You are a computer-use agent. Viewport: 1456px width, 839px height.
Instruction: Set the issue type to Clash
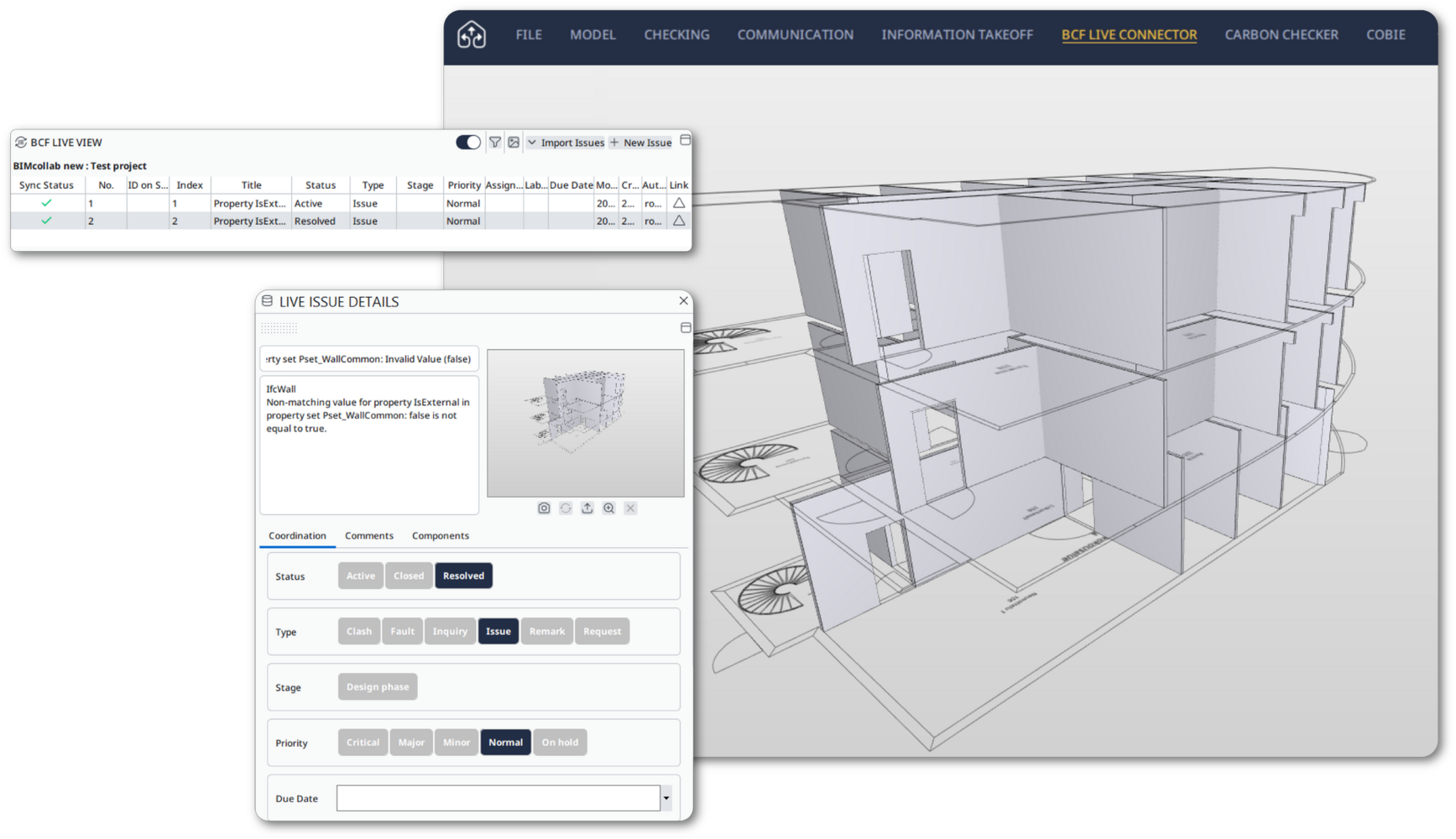[359, 632]
